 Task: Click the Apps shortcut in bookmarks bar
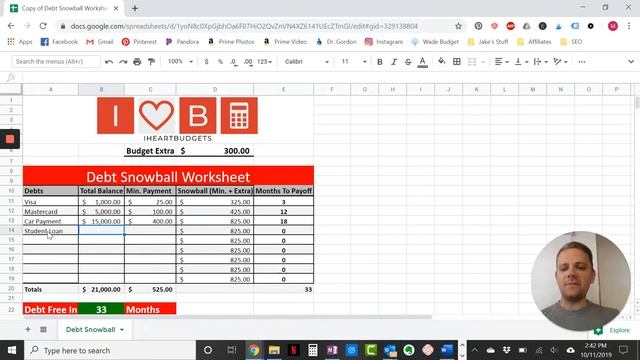[20, 42]
